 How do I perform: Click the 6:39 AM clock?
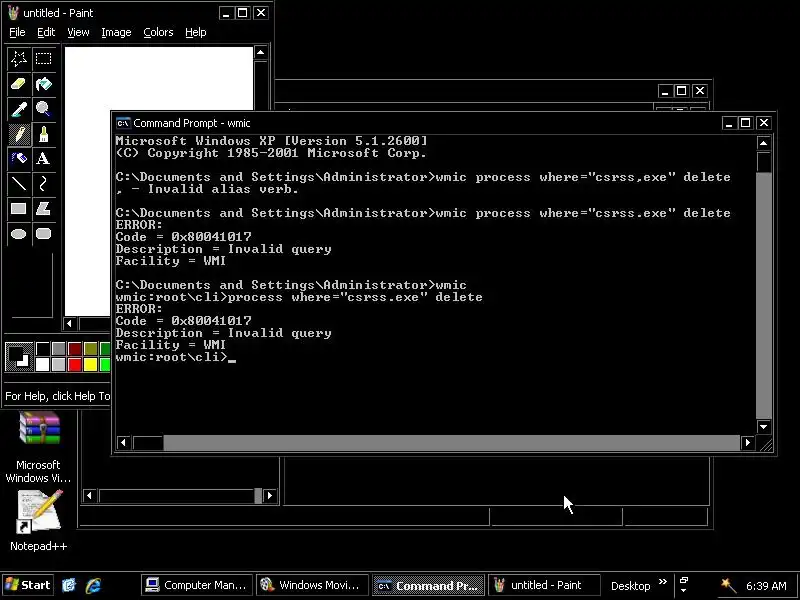coord(766,586)
